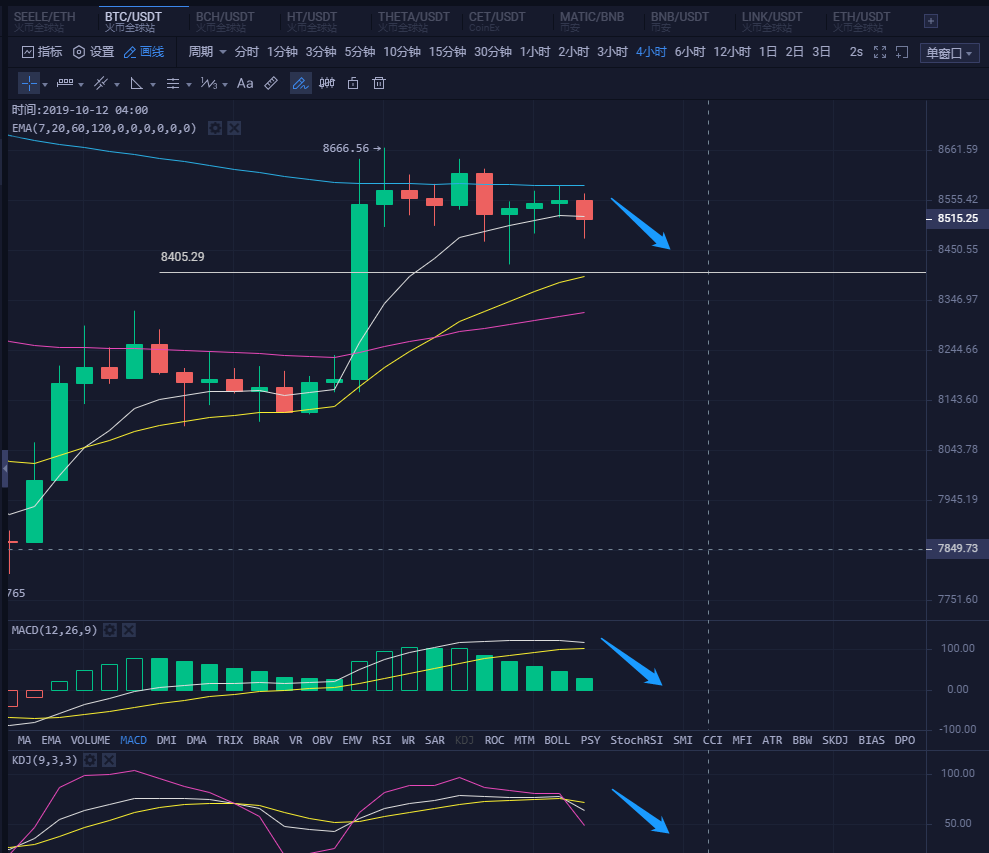The height and width of the screenshot is (853, 989).
Task: Click the add-window screenshot icon
Action: point(903,52)
